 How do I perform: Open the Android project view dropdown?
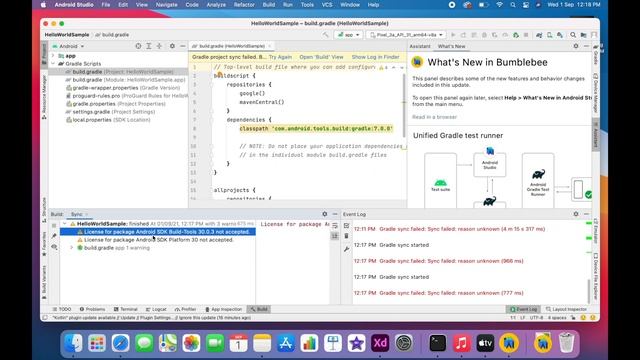tap(68, 47)
